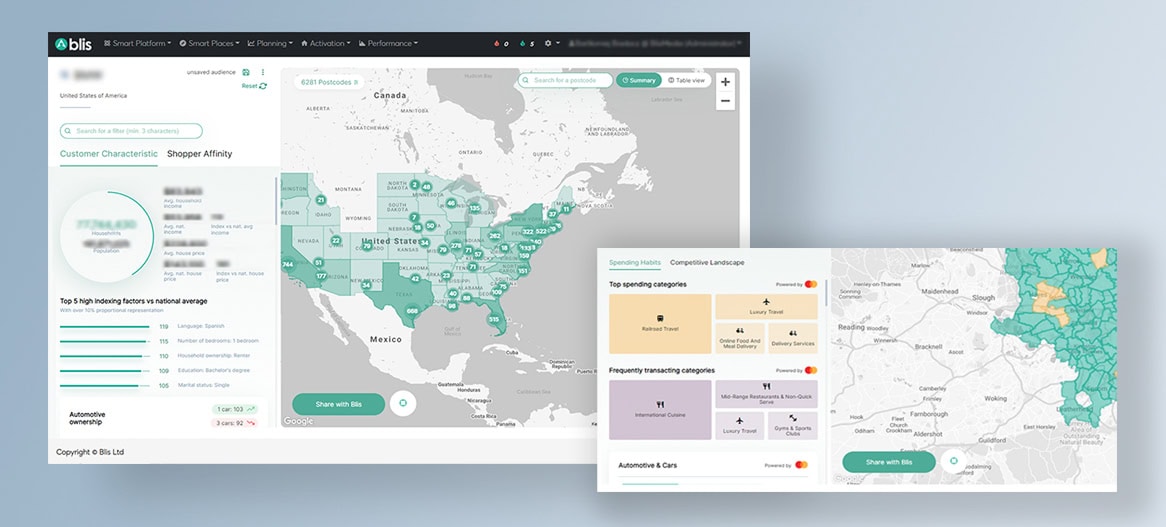
Task: Open the Planning dropdown in navbar
Action: pyautogui.click(x=270, y=44)
